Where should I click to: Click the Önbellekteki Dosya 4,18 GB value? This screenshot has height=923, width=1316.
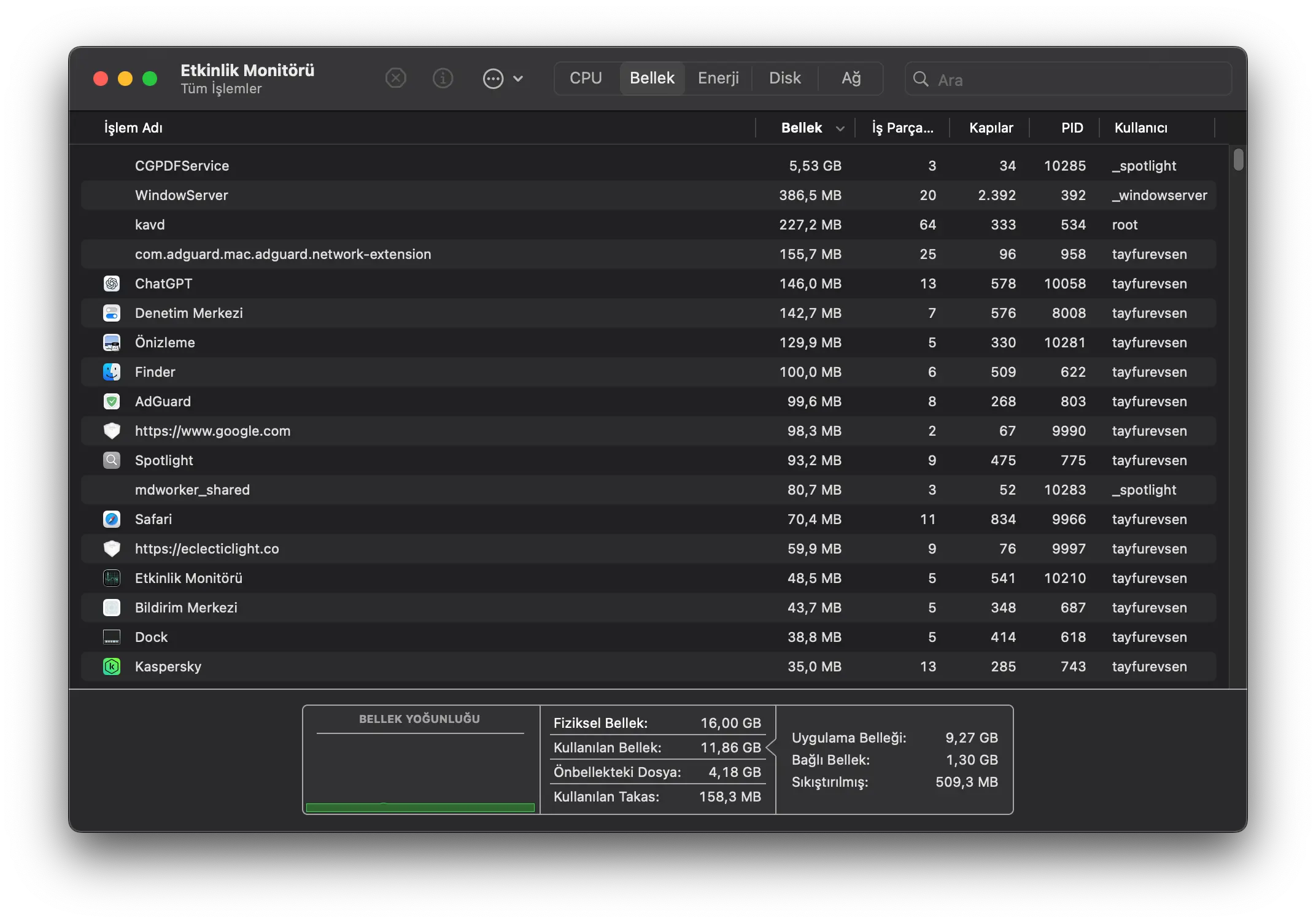pyautogui.click(x=735, y=772)
